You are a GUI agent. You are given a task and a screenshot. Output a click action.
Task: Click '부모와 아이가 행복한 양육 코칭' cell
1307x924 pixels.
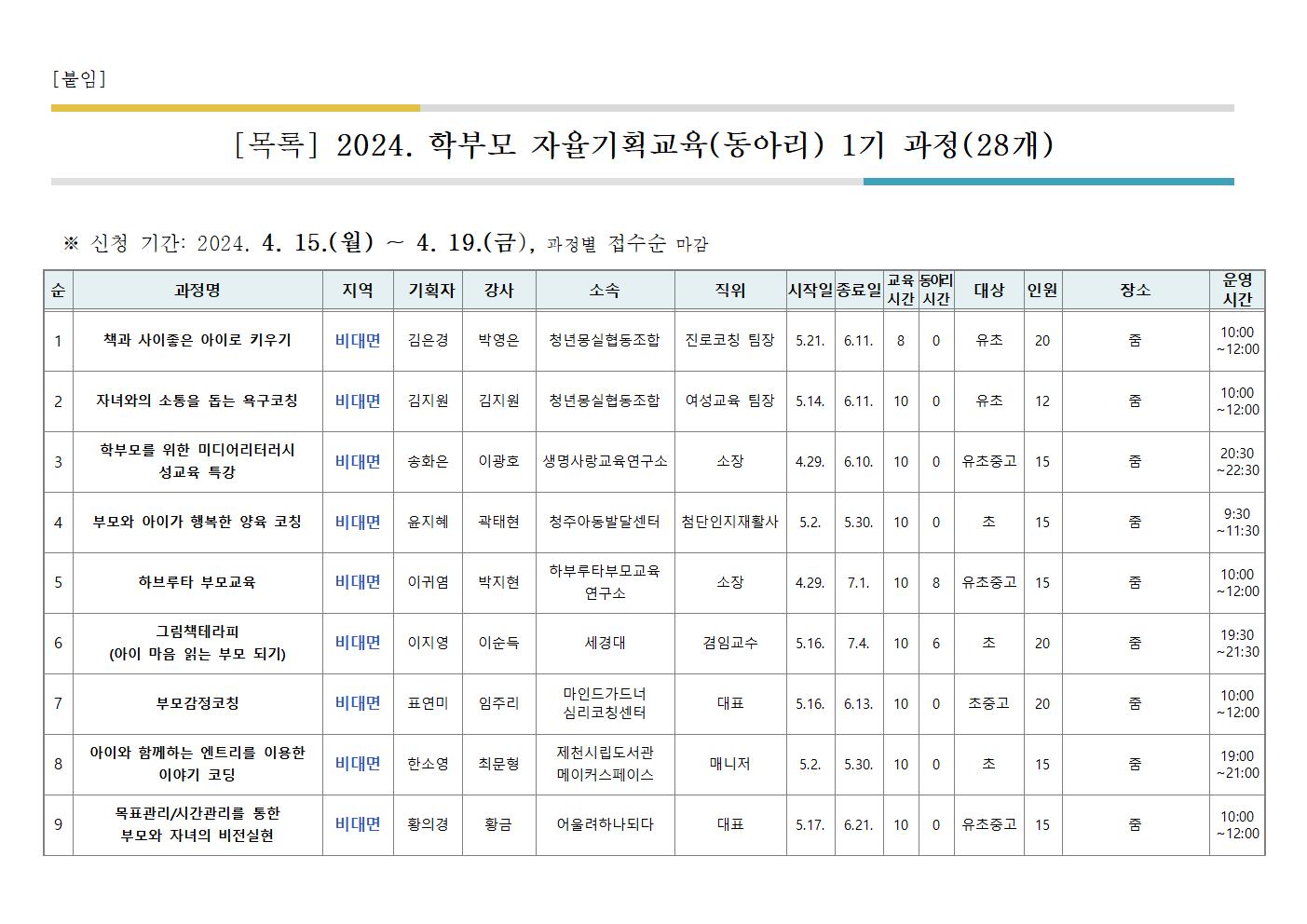click(197, 523)
